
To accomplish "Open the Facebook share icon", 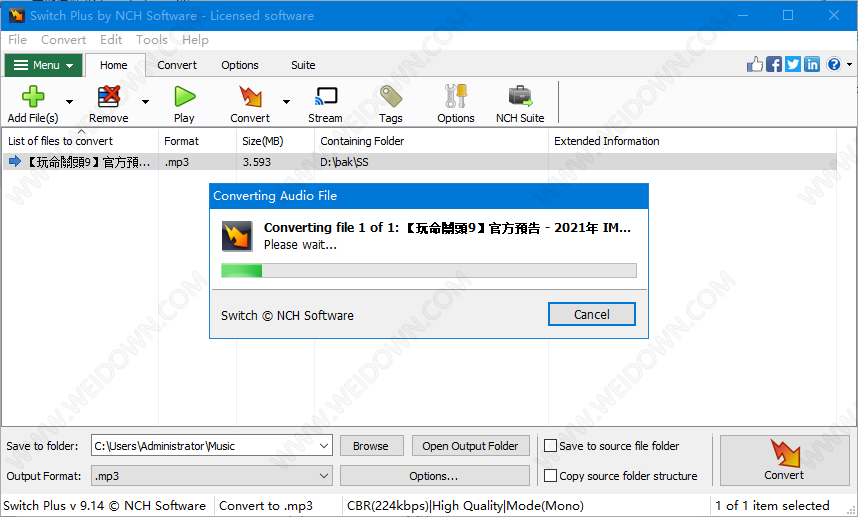I will (774, 65).
